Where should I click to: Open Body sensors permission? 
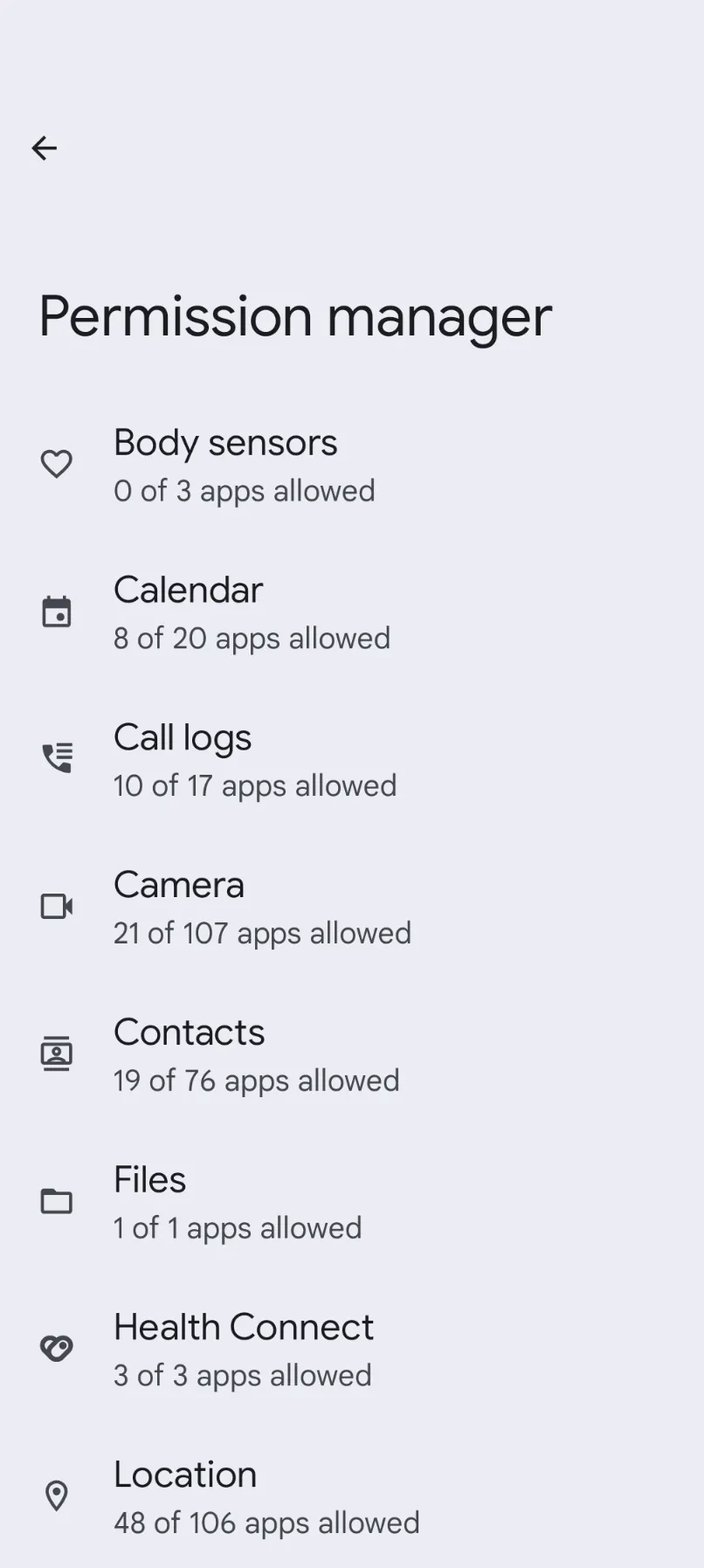point(225,443)
